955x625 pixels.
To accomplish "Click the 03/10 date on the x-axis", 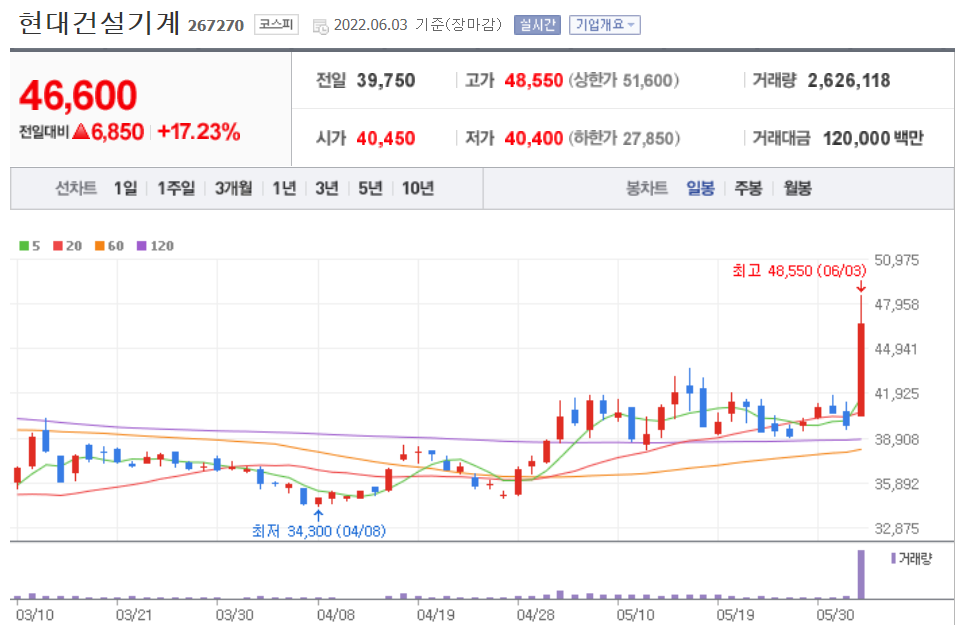I will click(35, 615).
